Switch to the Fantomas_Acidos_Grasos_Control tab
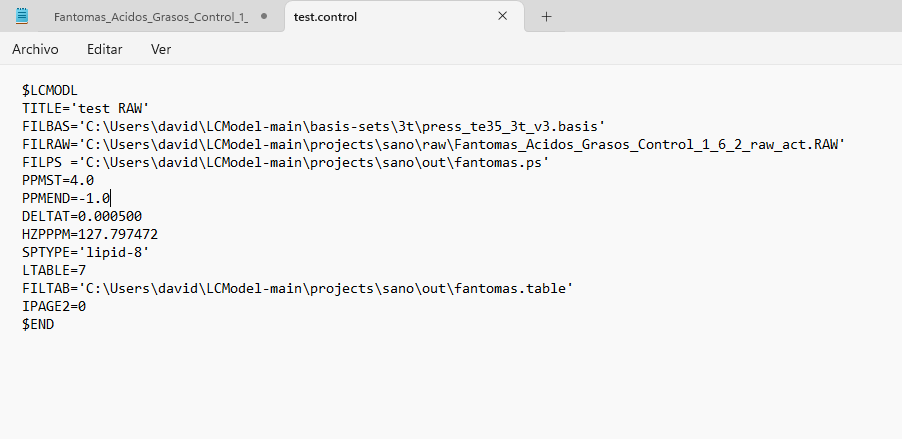The height and width of the screenshot is (439, 902). [150, 17]
